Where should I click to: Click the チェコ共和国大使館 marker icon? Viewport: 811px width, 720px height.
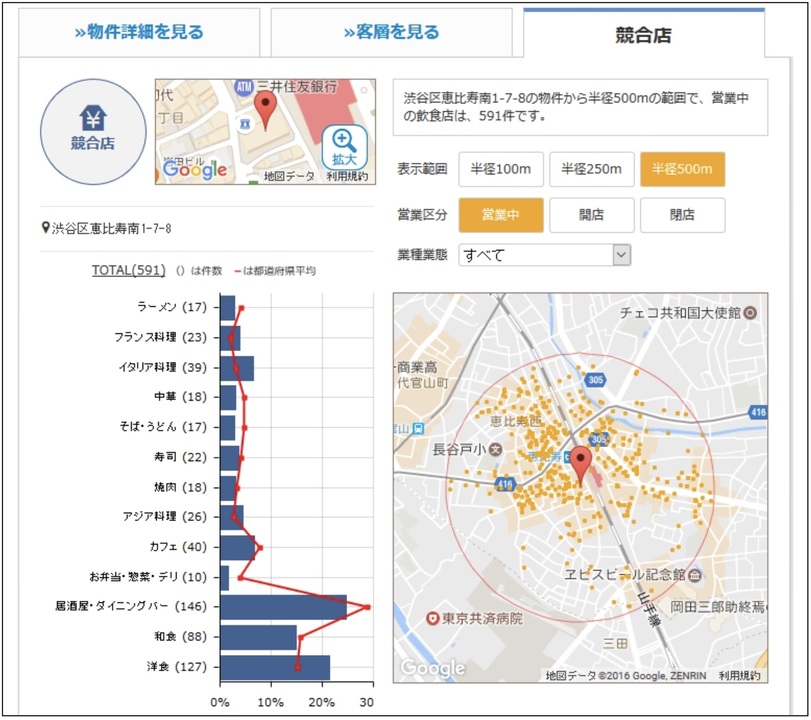pyautogui.click(x=749, y=312)
